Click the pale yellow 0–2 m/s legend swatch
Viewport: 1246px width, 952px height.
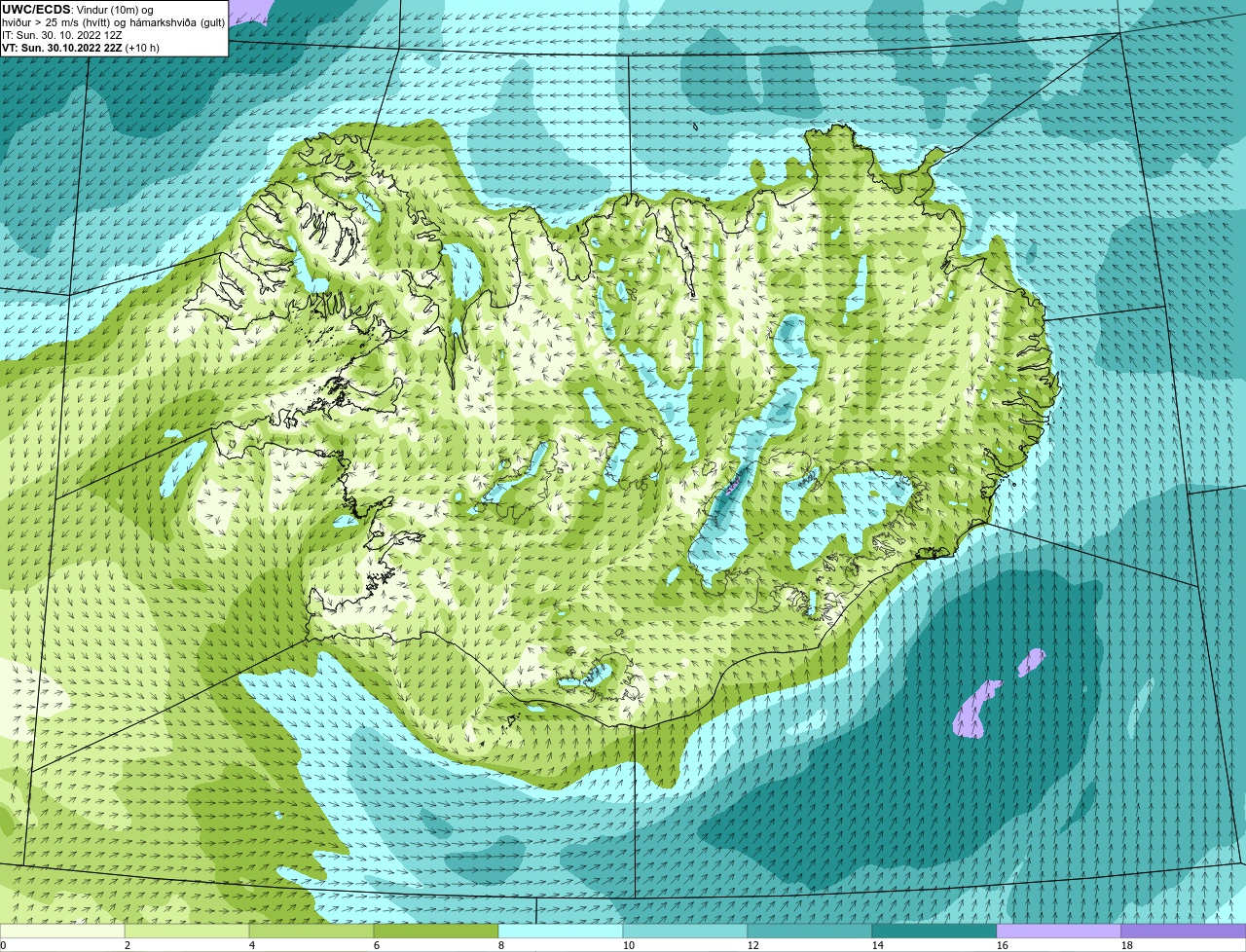pos(62,931)
